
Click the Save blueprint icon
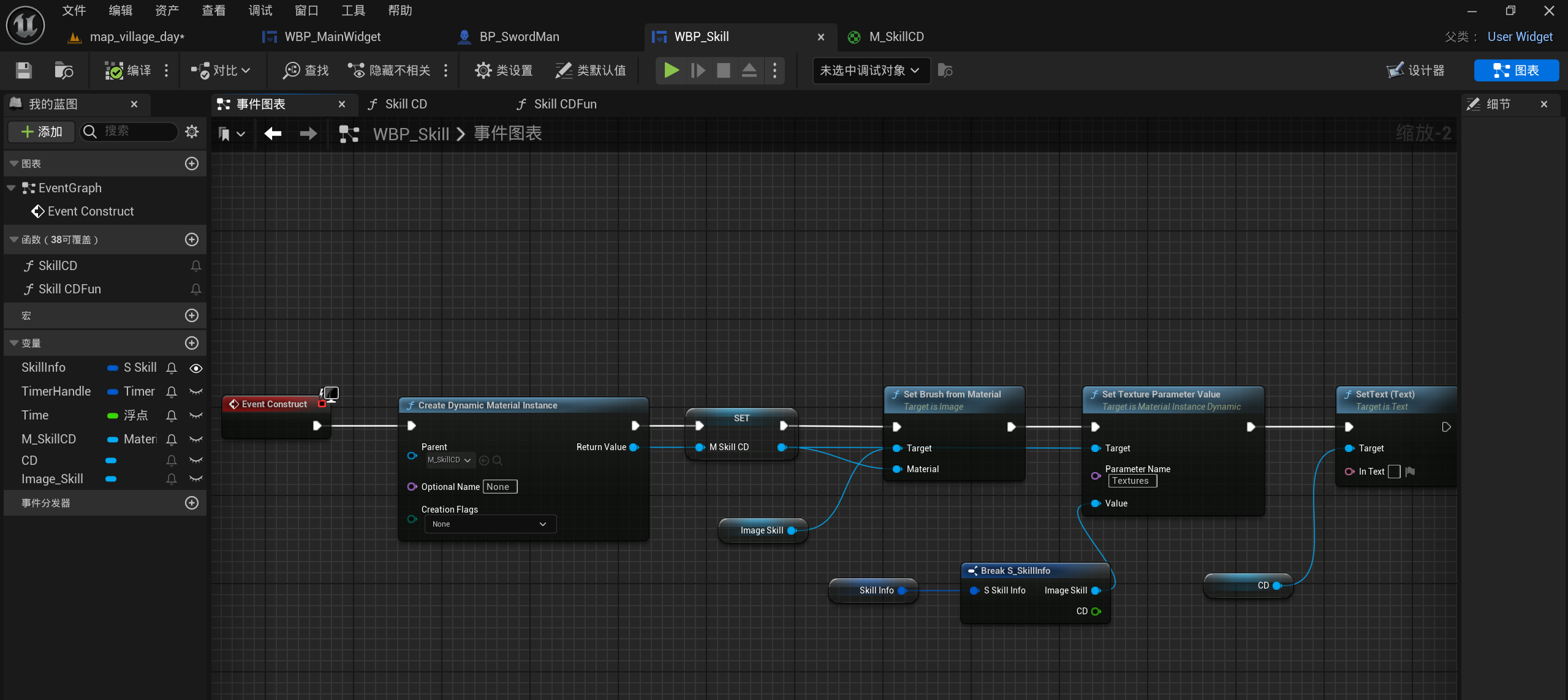click(x=23, y=70)
